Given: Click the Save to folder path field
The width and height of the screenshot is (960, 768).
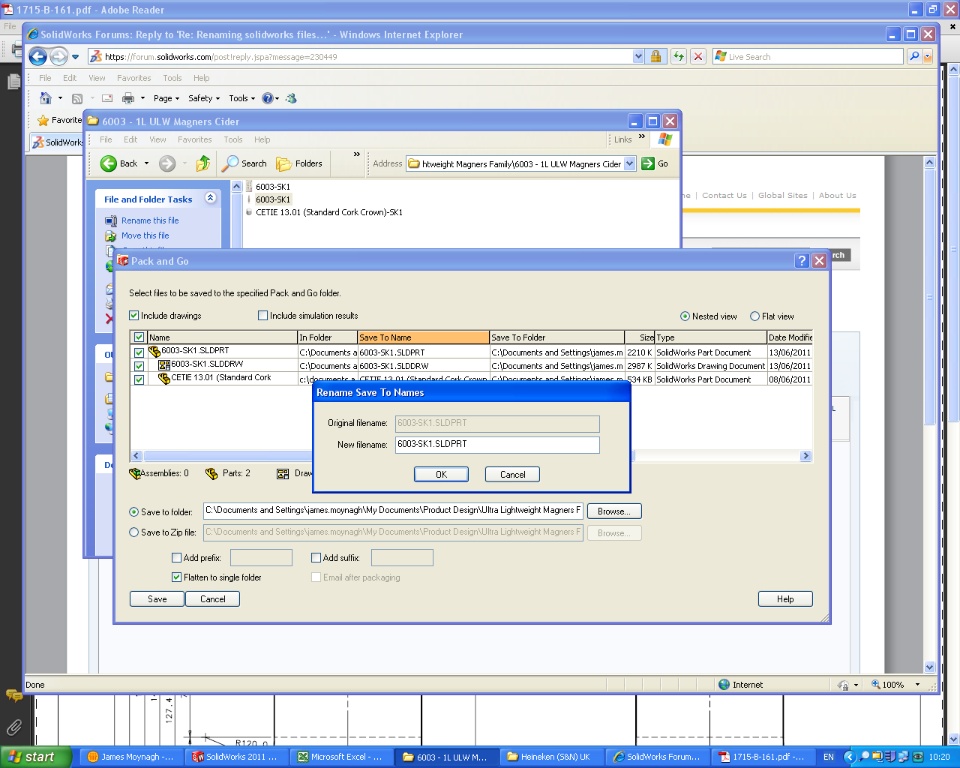Looking at the screenshot, I should click(x=393, y=511).
